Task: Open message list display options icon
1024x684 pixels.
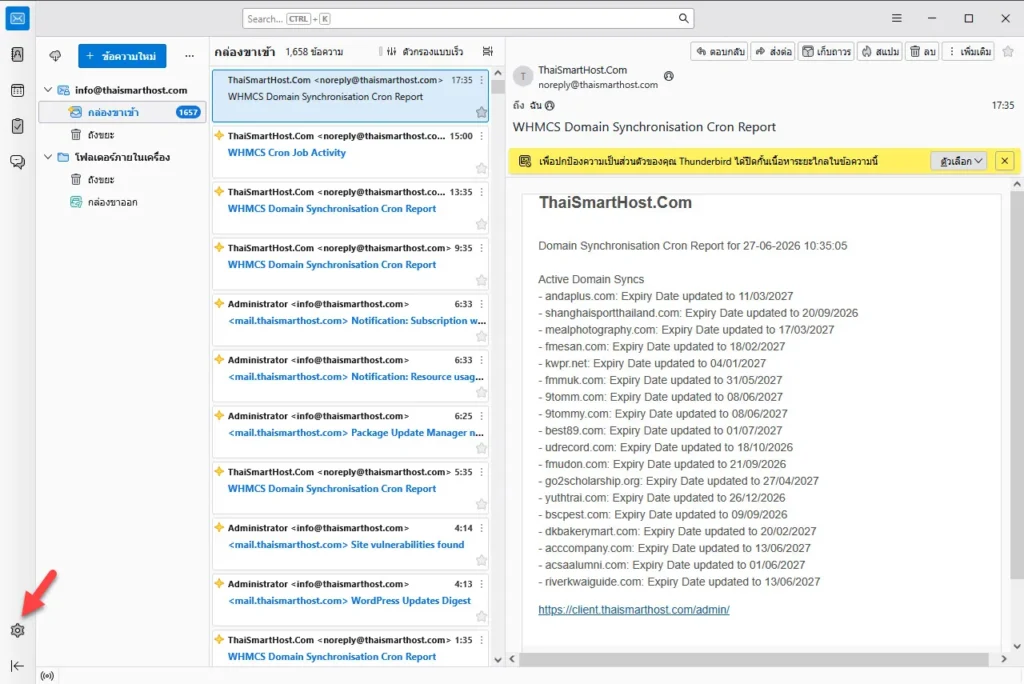Action: pos(488,52)
